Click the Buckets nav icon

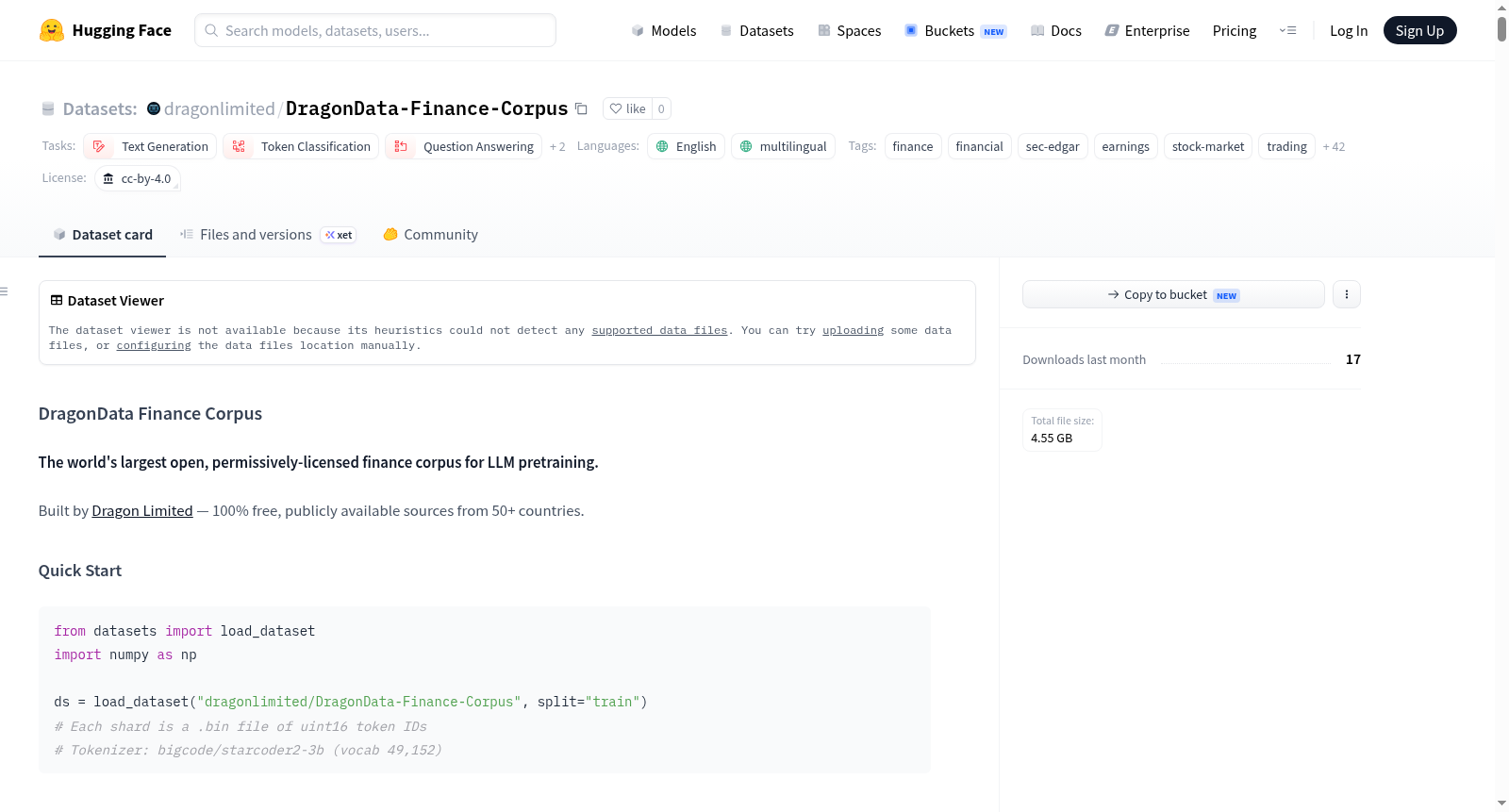pyautogui.click(x=911, y=30)
